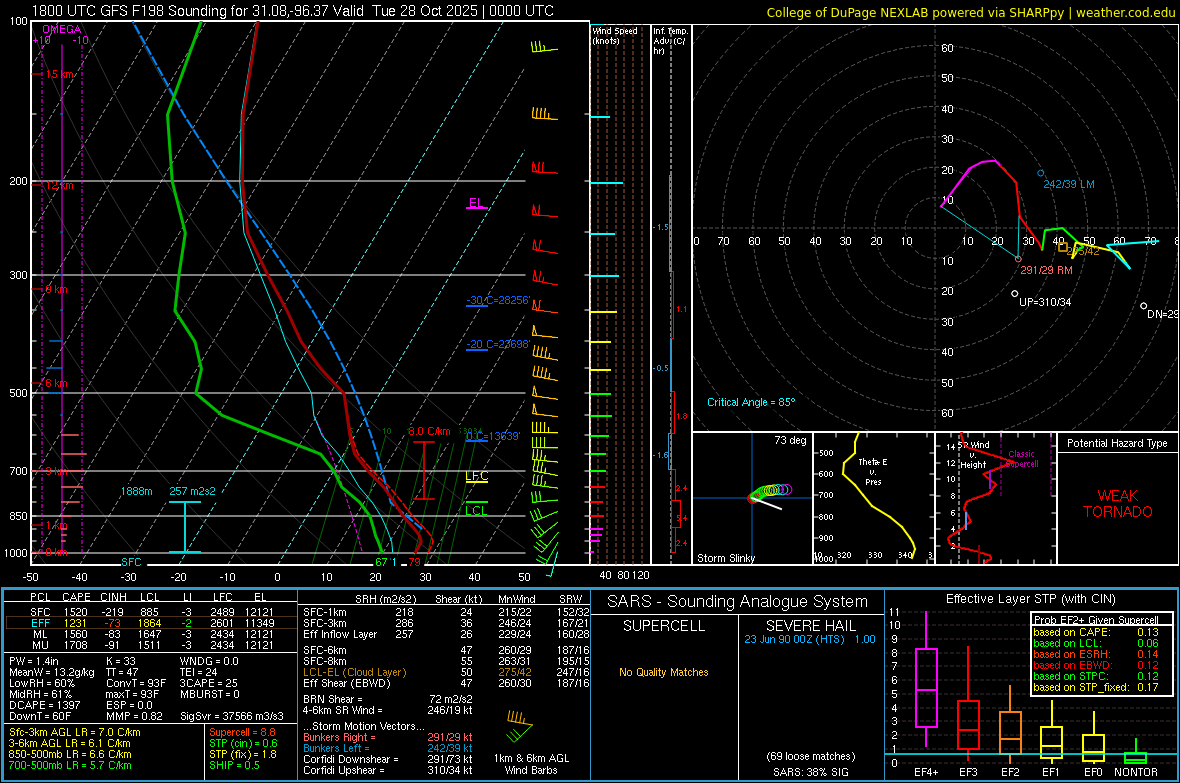The height and width of the screenshot is (783, 1180).
Task: Click the 242/39 LM hodograph label
Action: (1069, 184)
